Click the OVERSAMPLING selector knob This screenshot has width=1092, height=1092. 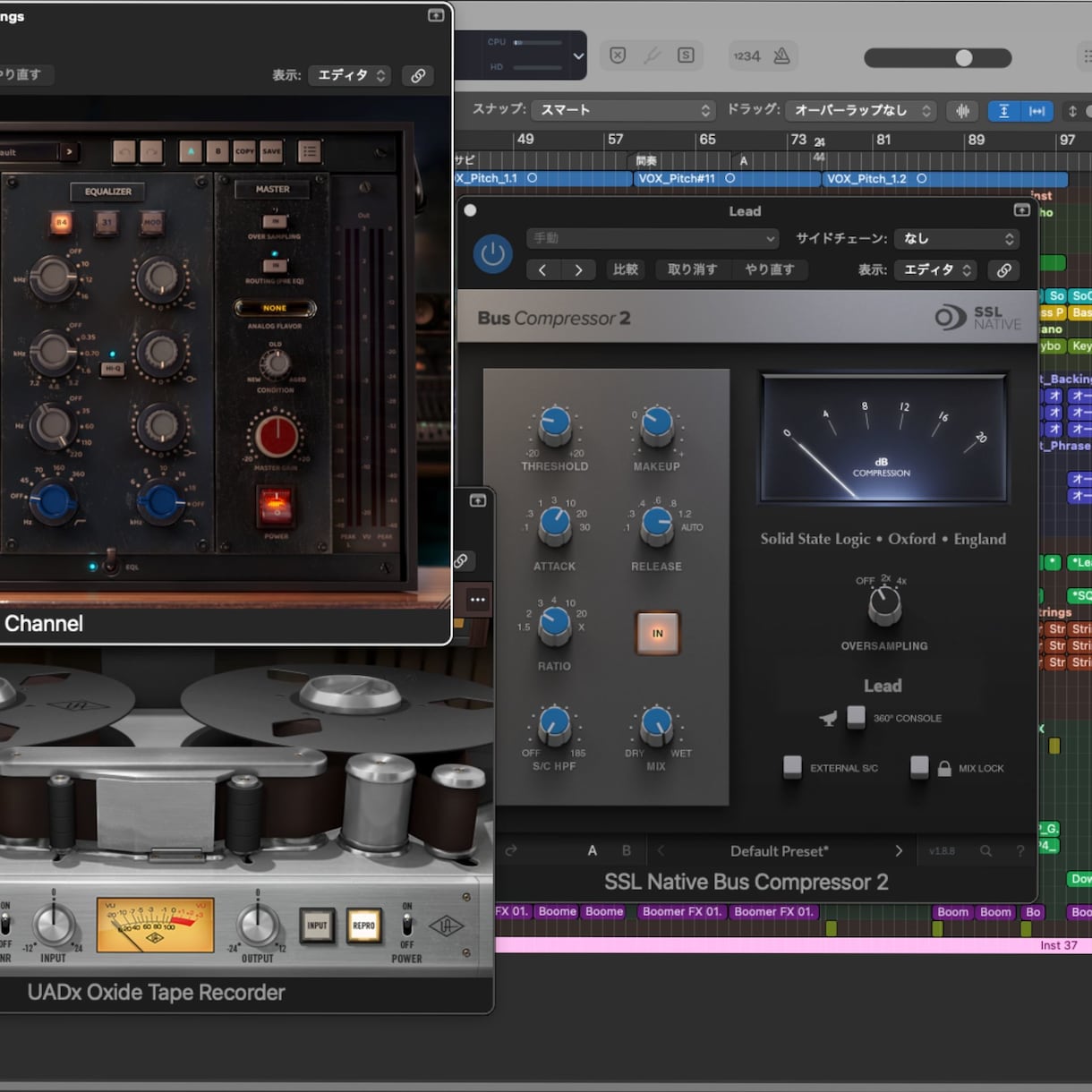click(884, 607)
